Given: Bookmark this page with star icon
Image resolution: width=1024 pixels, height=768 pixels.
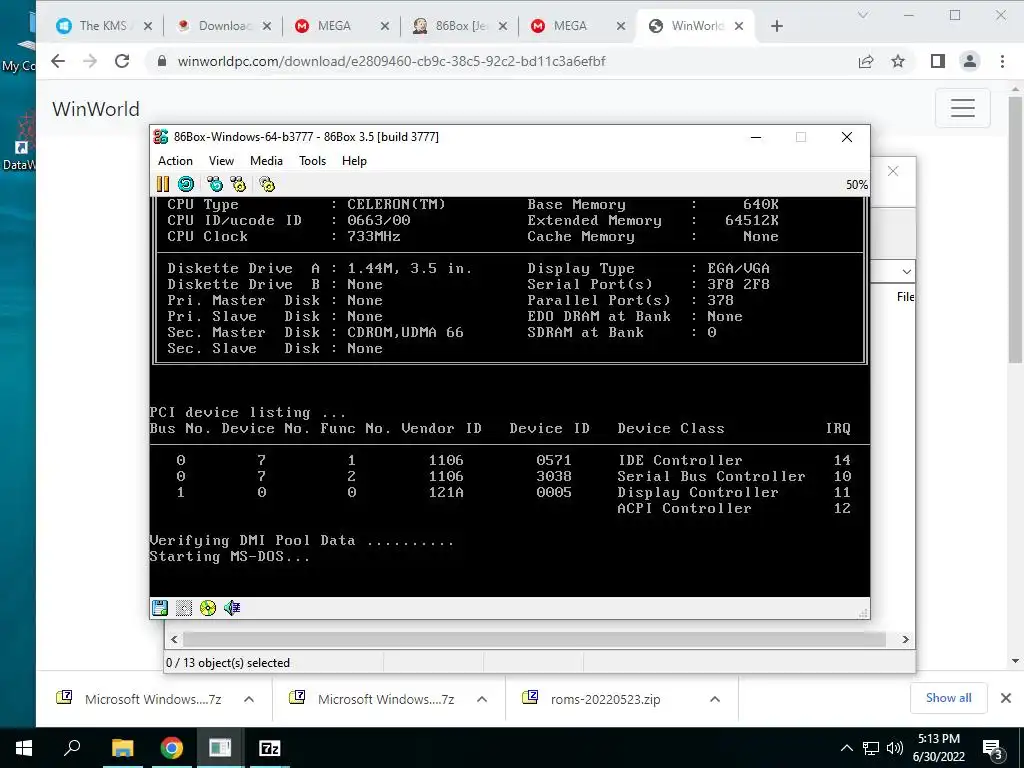Looking at the screenshot, I should [x=898, y=61].
